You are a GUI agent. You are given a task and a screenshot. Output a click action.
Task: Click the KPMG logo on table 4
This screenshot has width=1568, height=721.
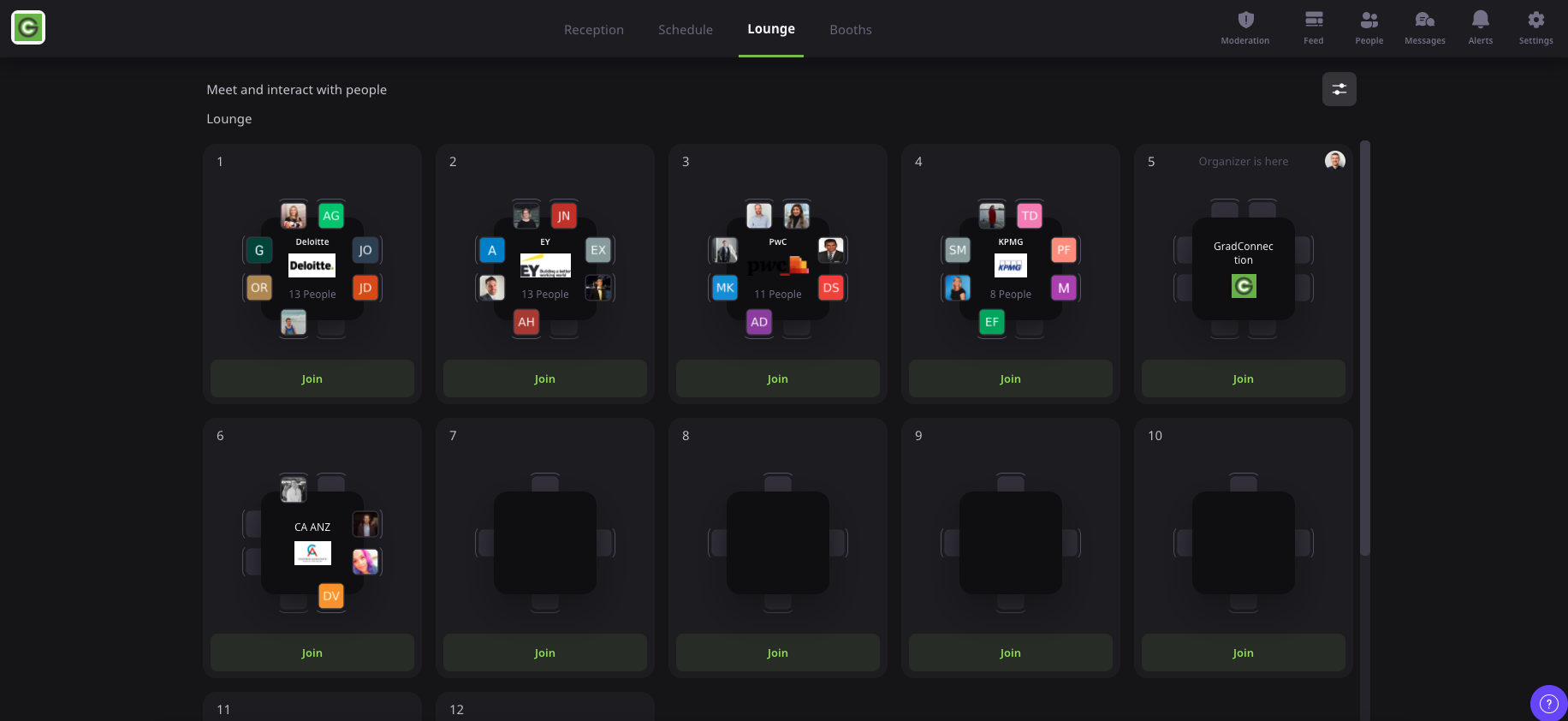point(1011,265)
